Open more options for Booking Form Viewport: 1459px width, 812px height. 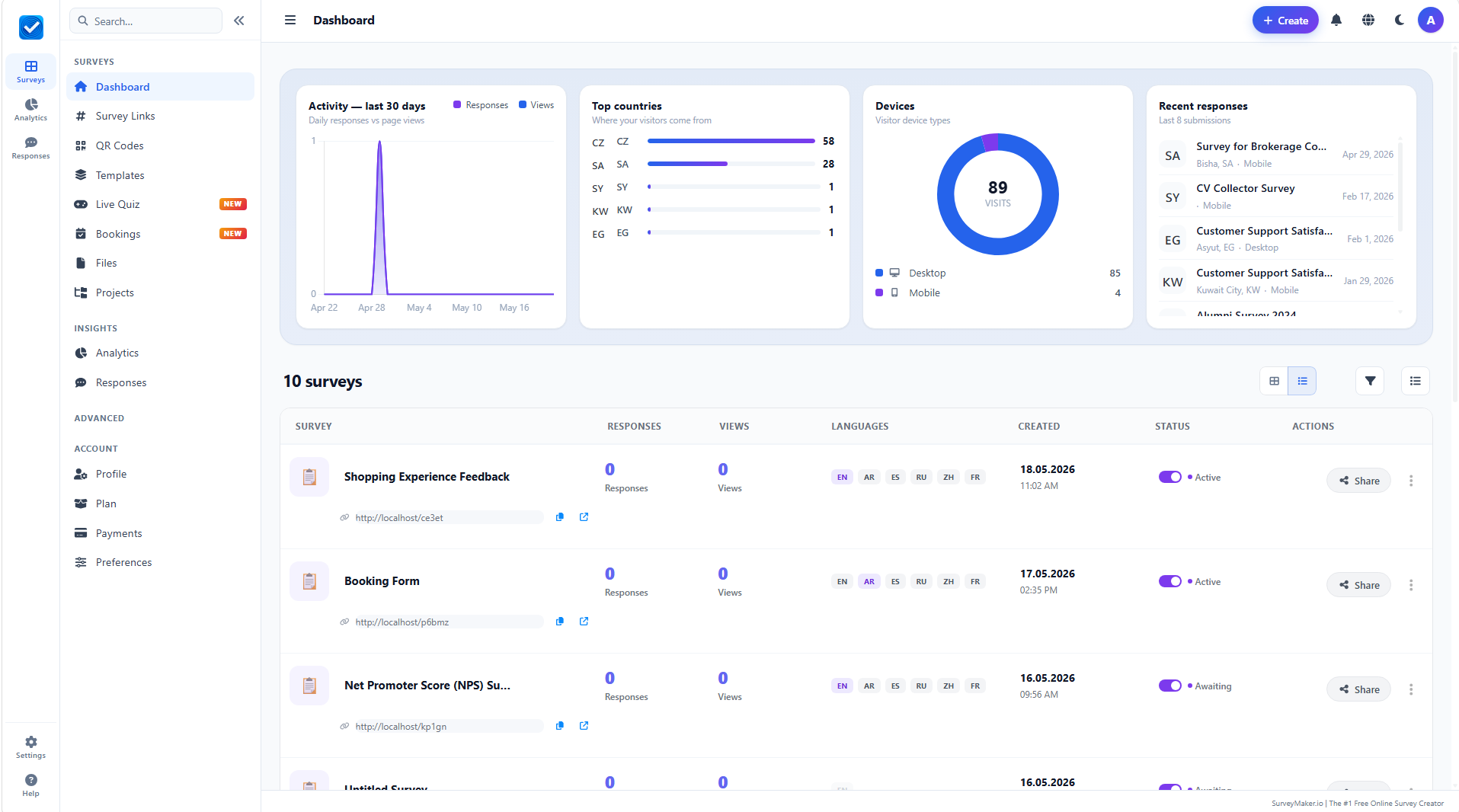coord(1411,585)
